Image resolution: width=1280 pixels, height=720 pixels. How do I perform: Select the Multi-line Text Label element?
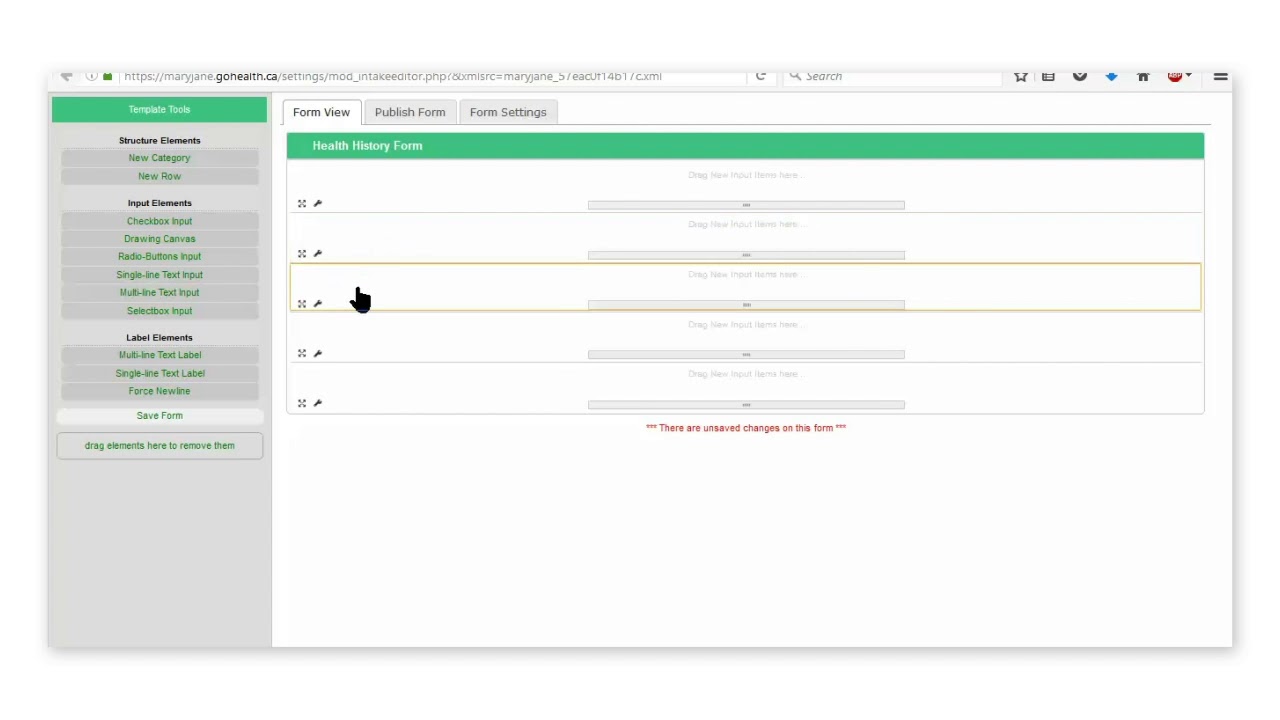pos(160,355)
